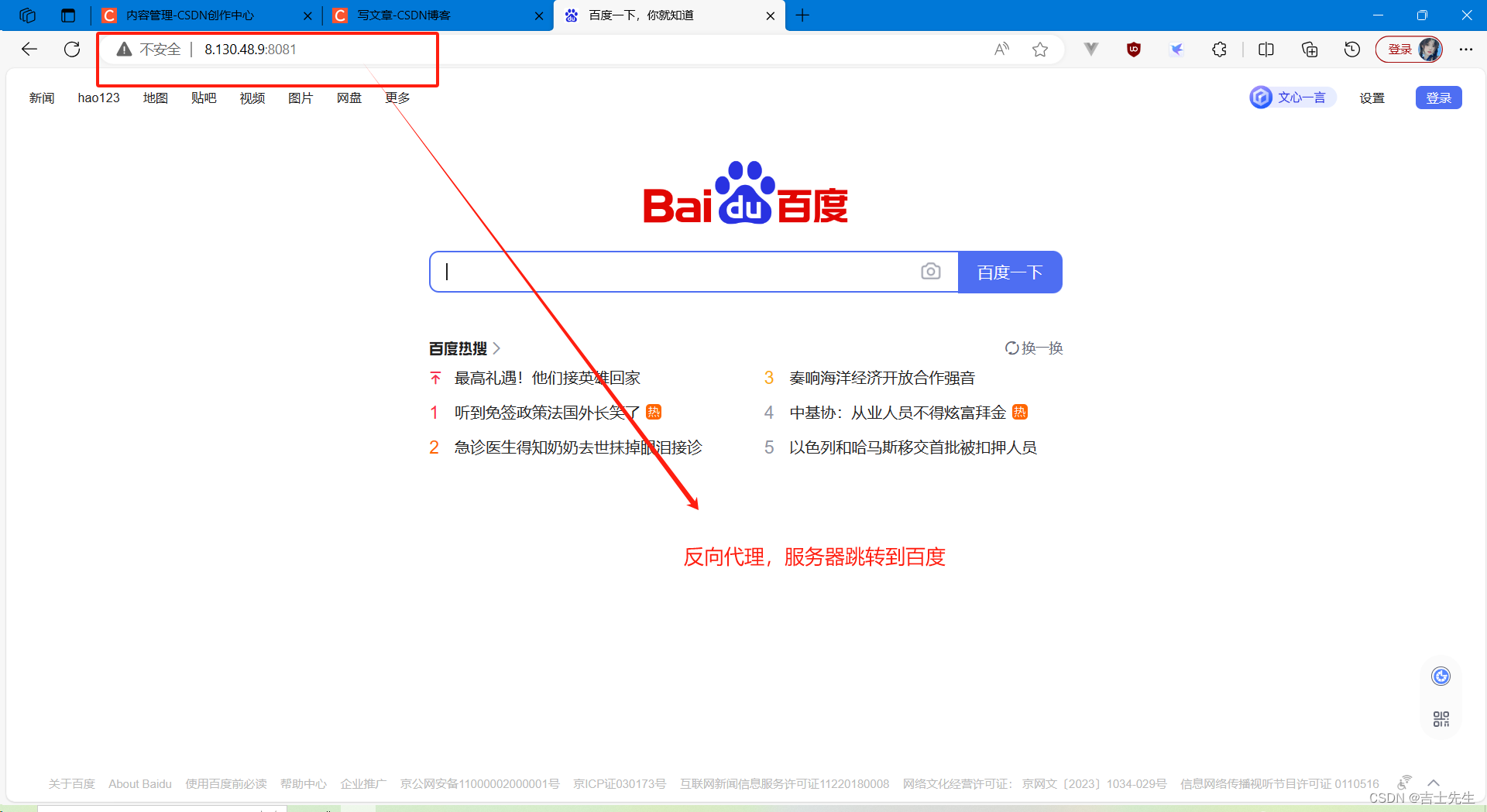This screenshot has height=812, width=1487.
Task: Open hao123 nav link
Action: point(99,98)
